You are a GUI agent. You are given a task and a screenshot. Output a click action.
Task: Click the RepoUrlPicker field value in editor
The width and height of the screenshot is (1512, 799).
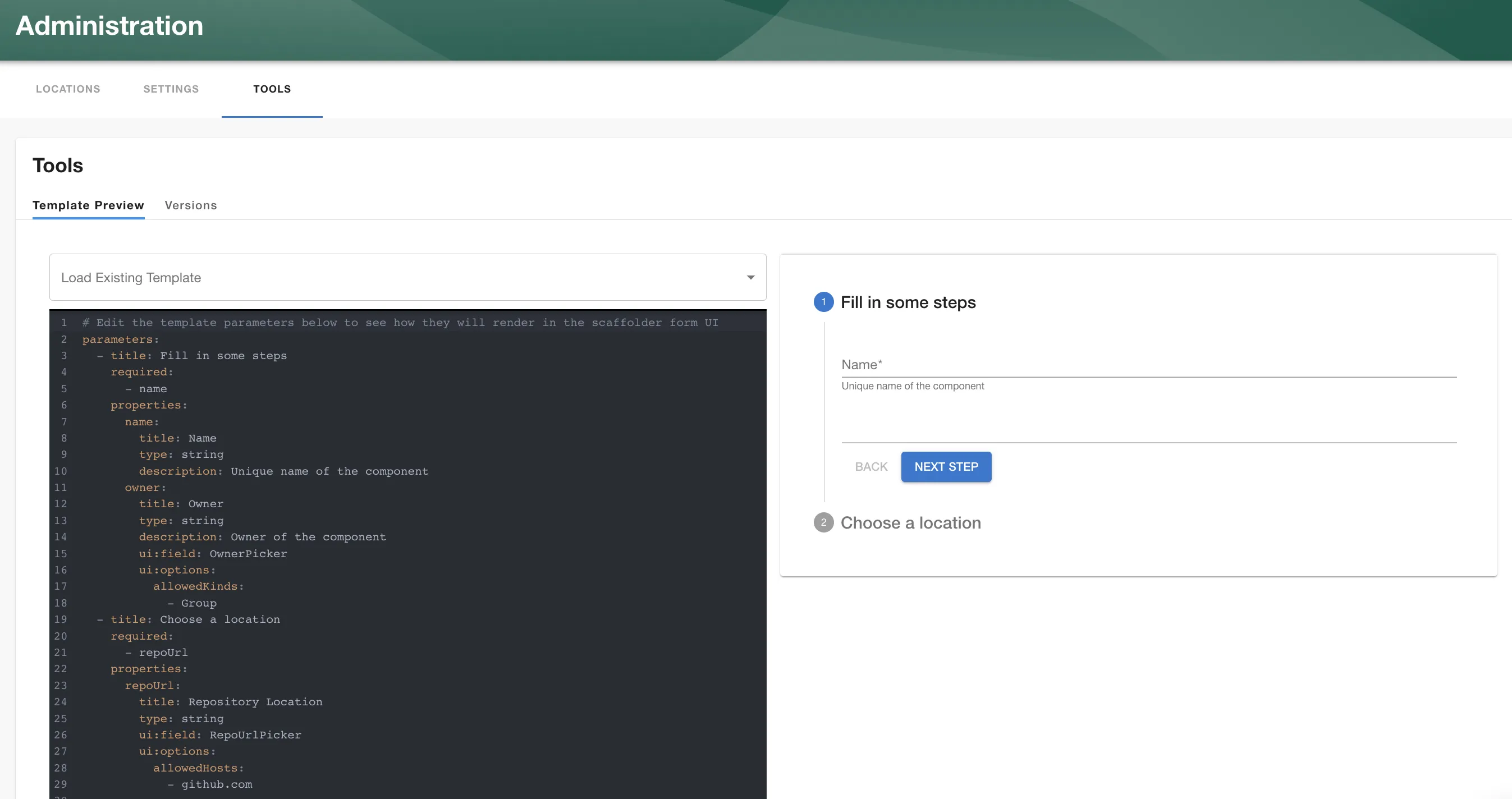(x=253, y=734)
